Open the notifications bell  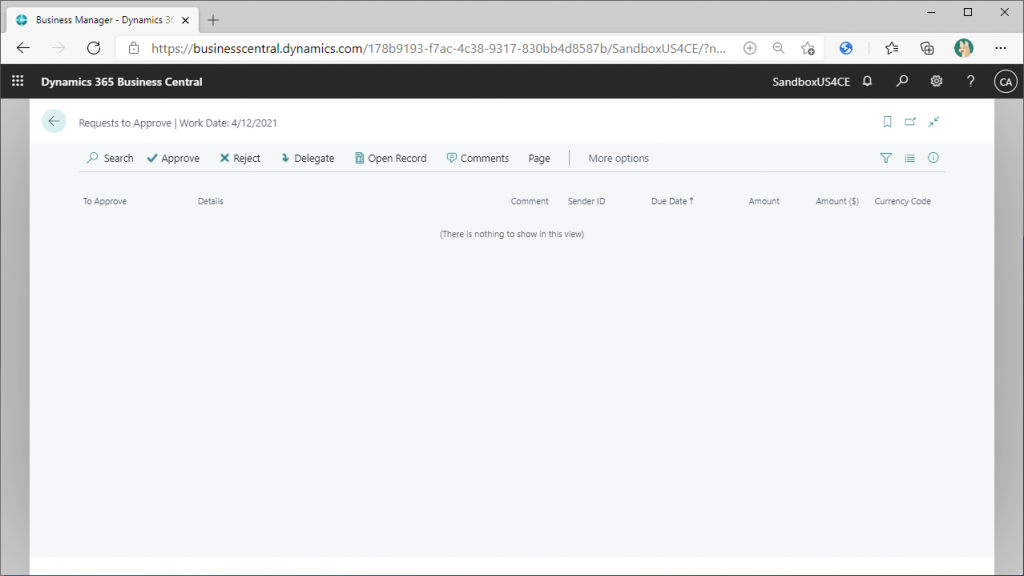pyautogui.click(x=867, y=82)
